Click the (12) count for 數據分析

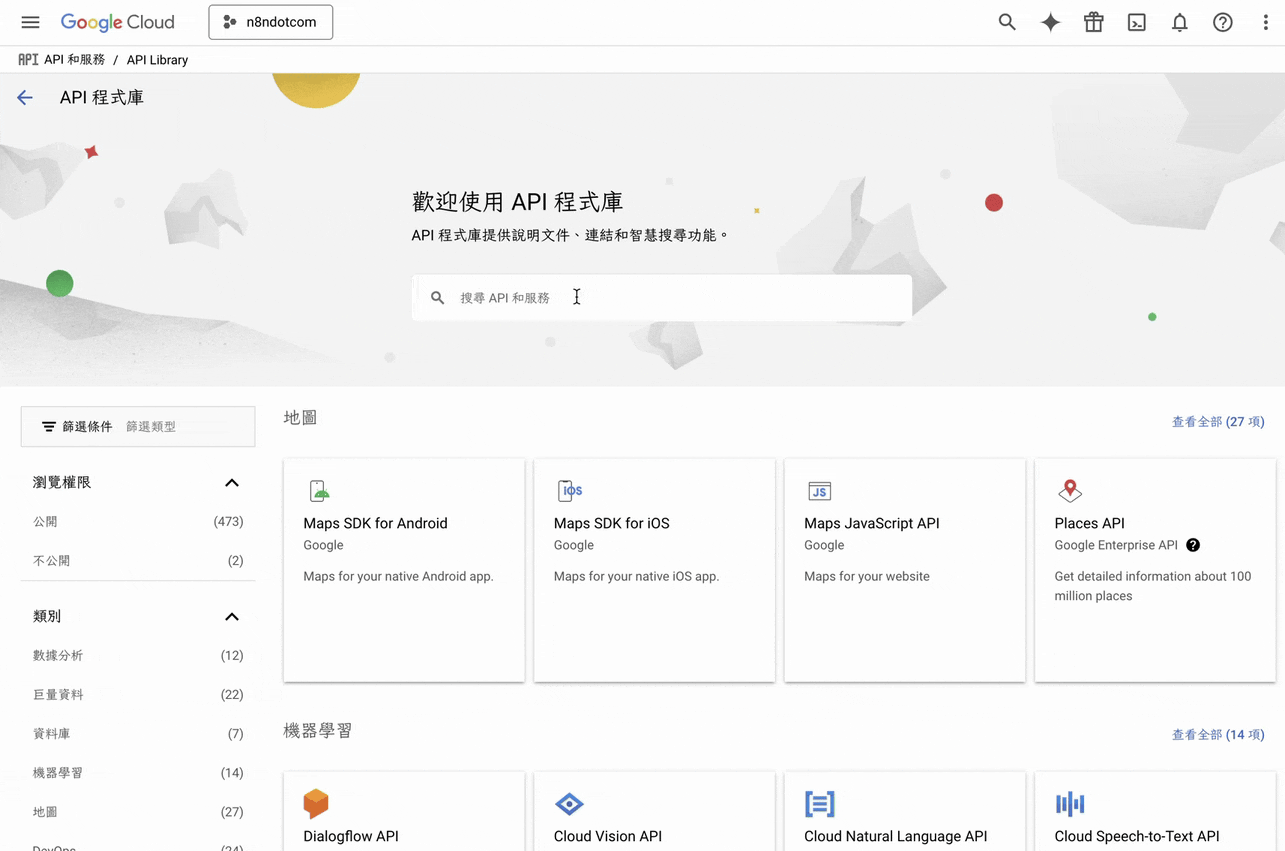(x=232, y=655)
